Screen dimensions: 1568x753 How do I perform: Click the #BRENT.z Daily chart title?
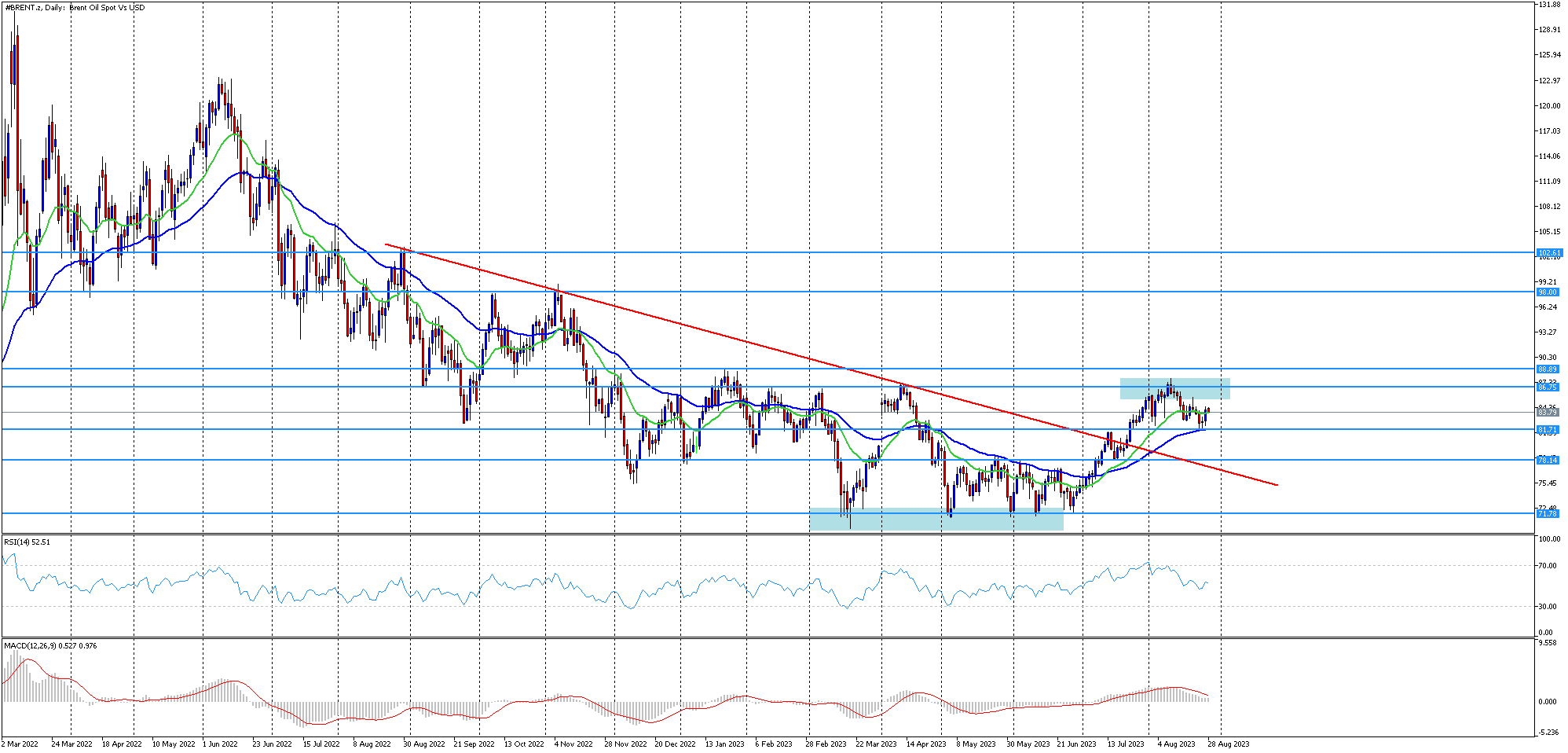[x=75, y=8]
